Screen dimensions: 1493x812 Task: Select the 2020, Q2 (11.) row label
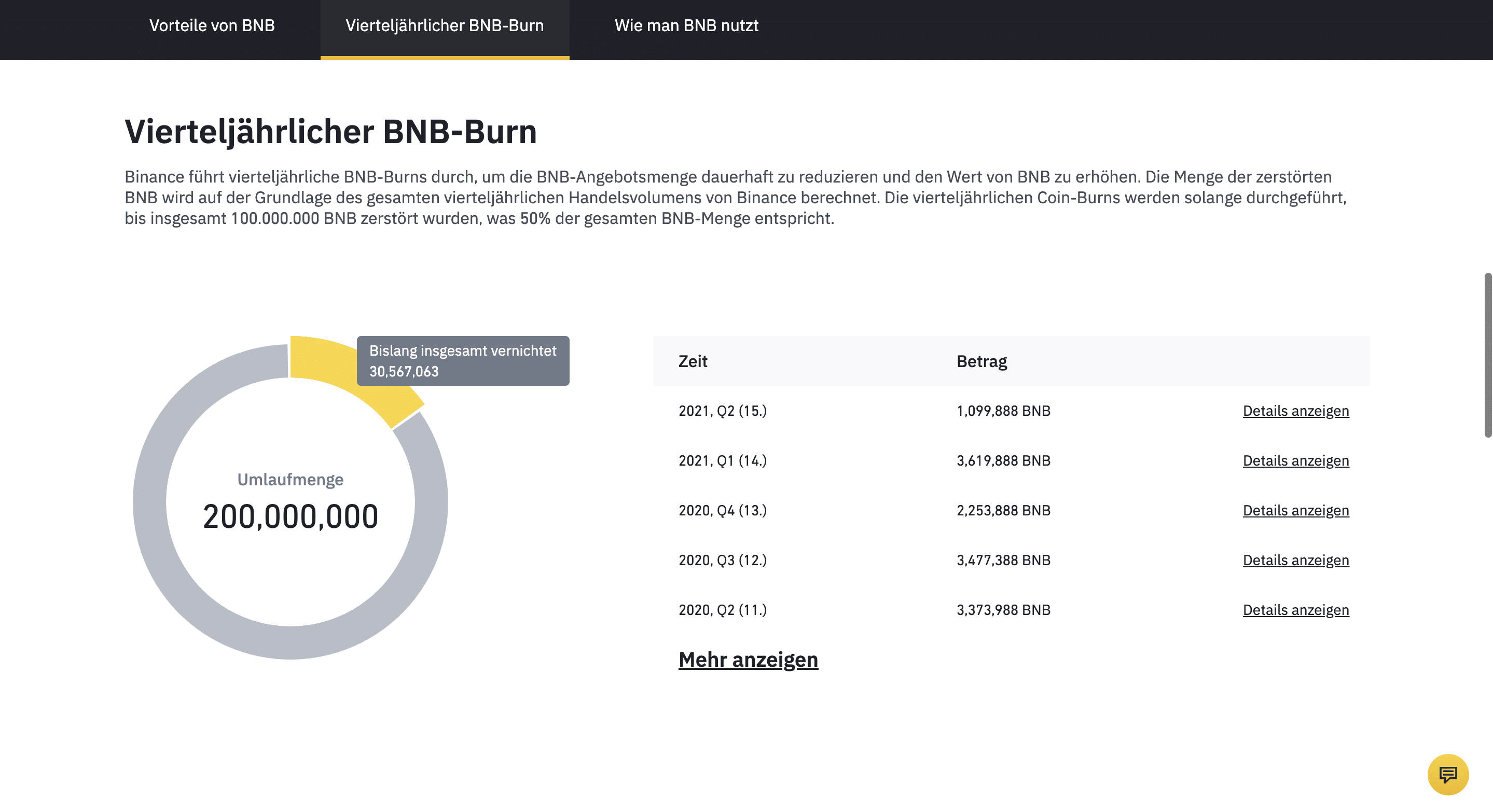click(722, 610)
